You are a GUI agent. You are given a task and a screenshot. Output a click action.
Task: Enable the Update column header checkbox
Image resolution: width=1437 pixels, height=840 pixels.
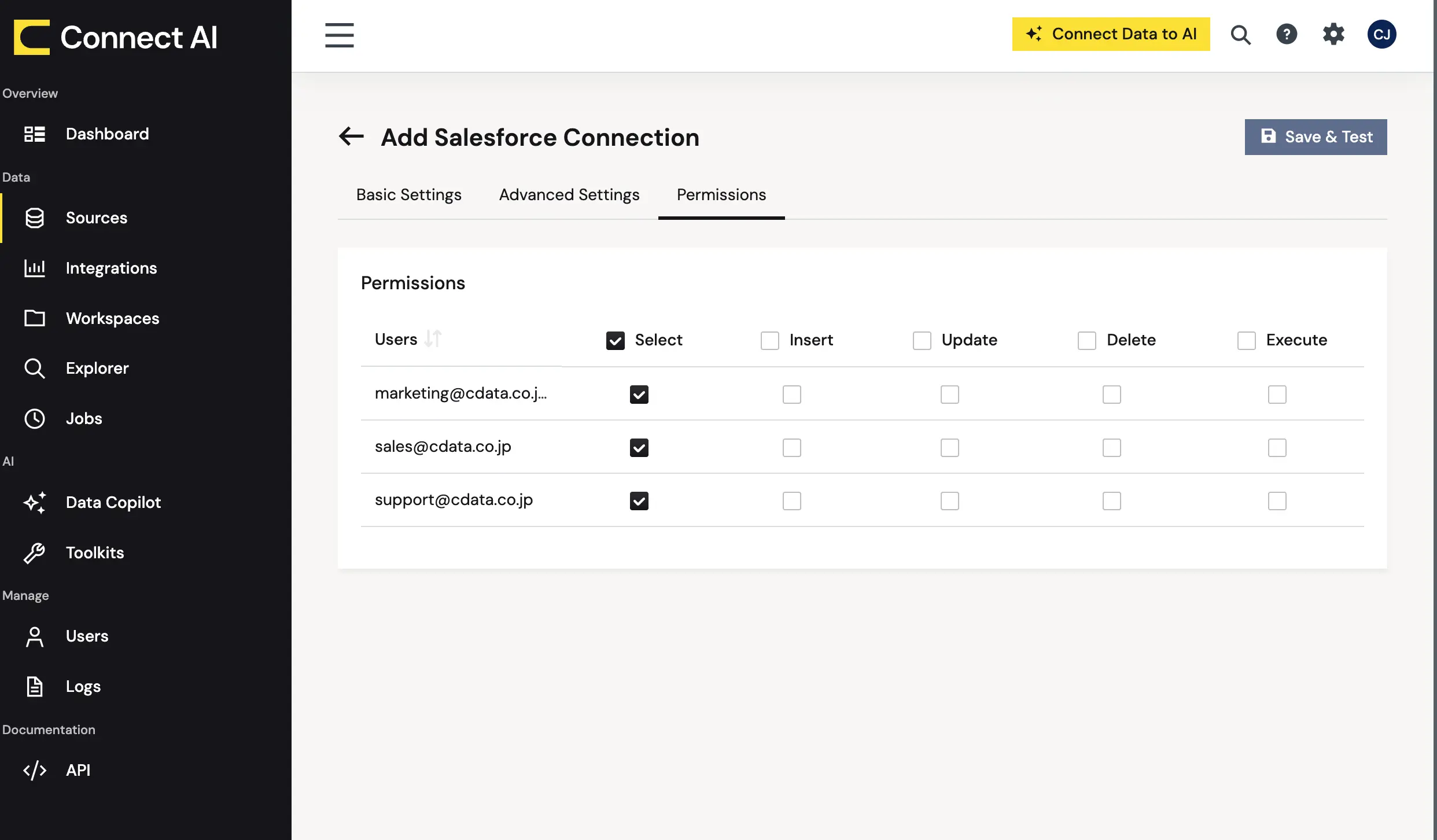coord(922,340)
